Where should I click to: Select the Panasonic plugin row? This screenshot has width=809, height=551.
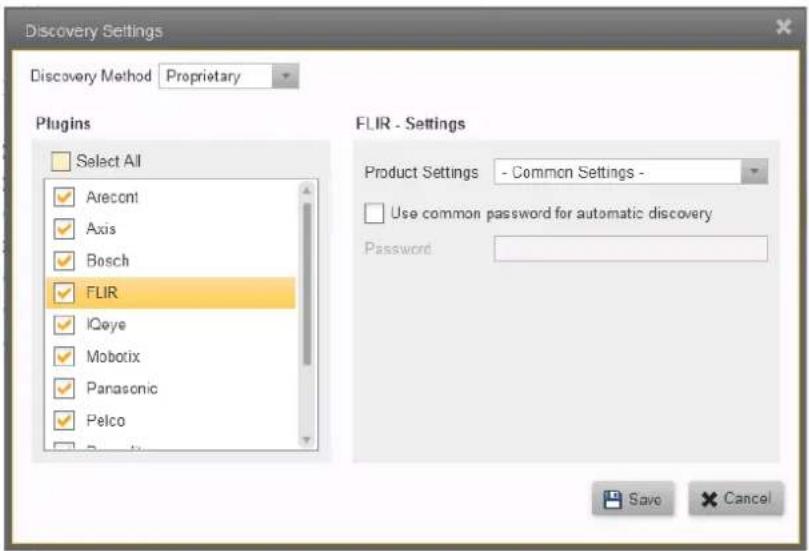tap(171, 388)
